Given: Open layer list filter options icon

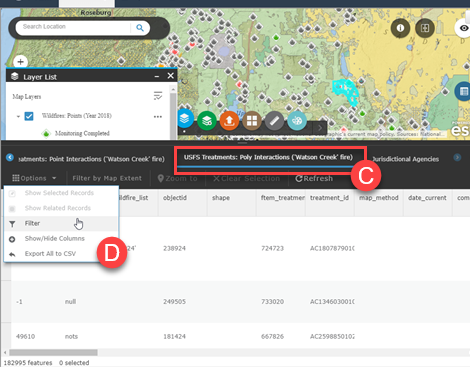Looking at the screenshot, I should (158, 96).
